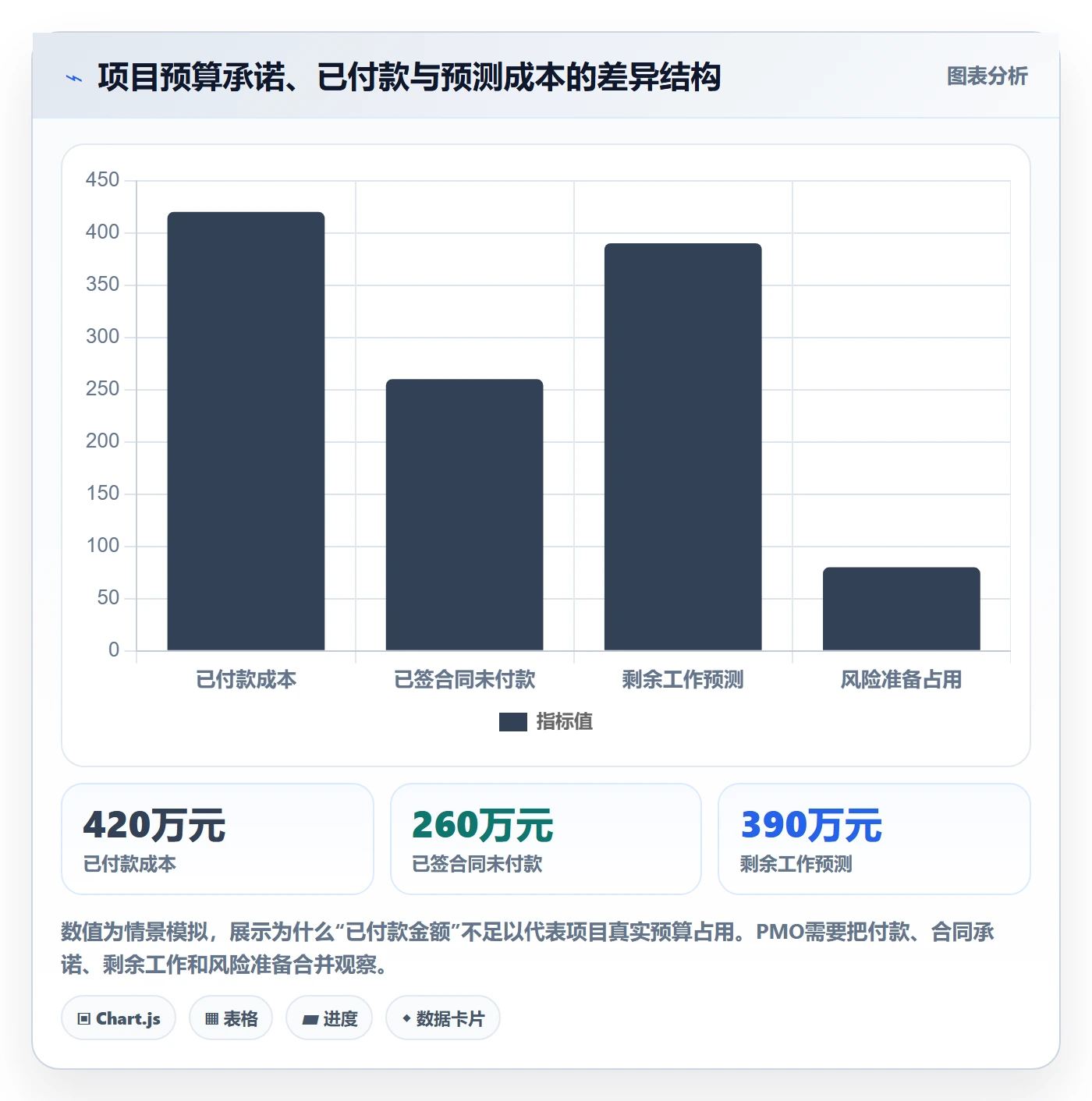
Task: Click the 已签合同未付款 x-axis label
Action: pos(464,680)
